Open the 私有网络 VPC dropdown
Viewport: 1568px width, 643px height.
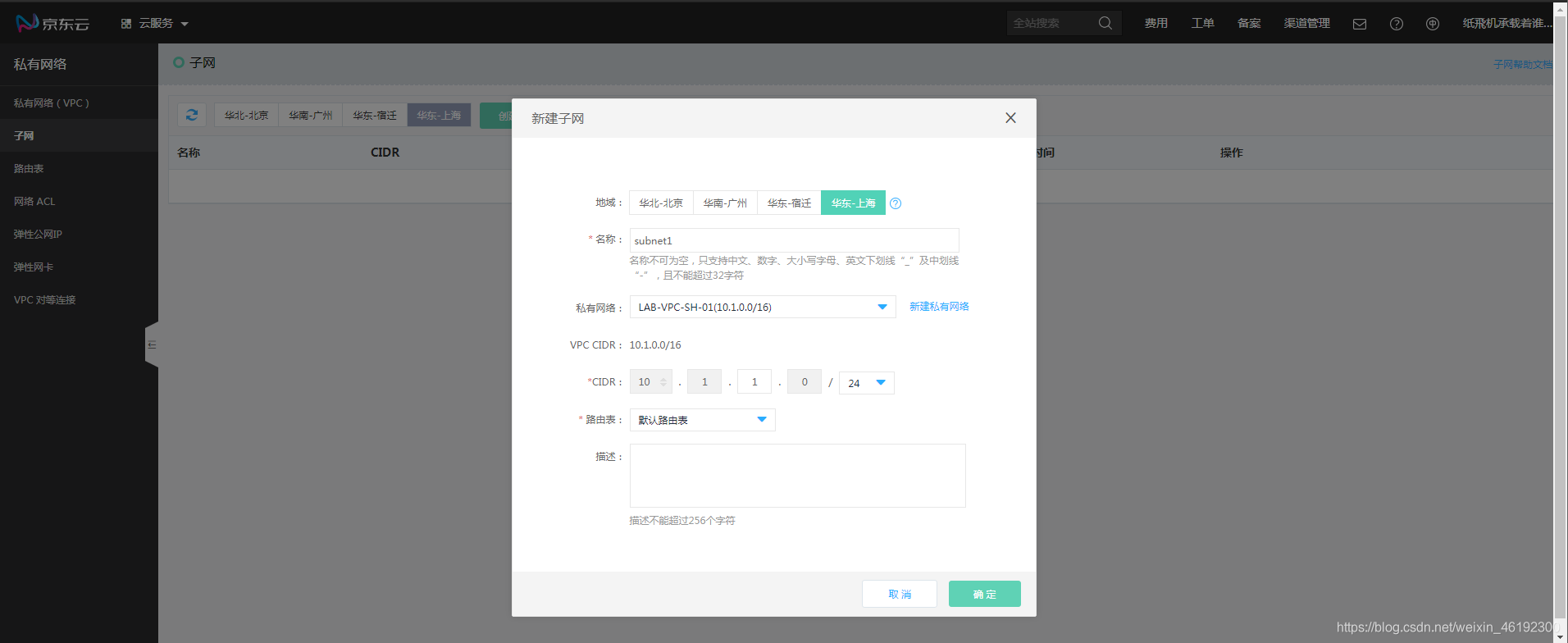[x=763, y=307]
